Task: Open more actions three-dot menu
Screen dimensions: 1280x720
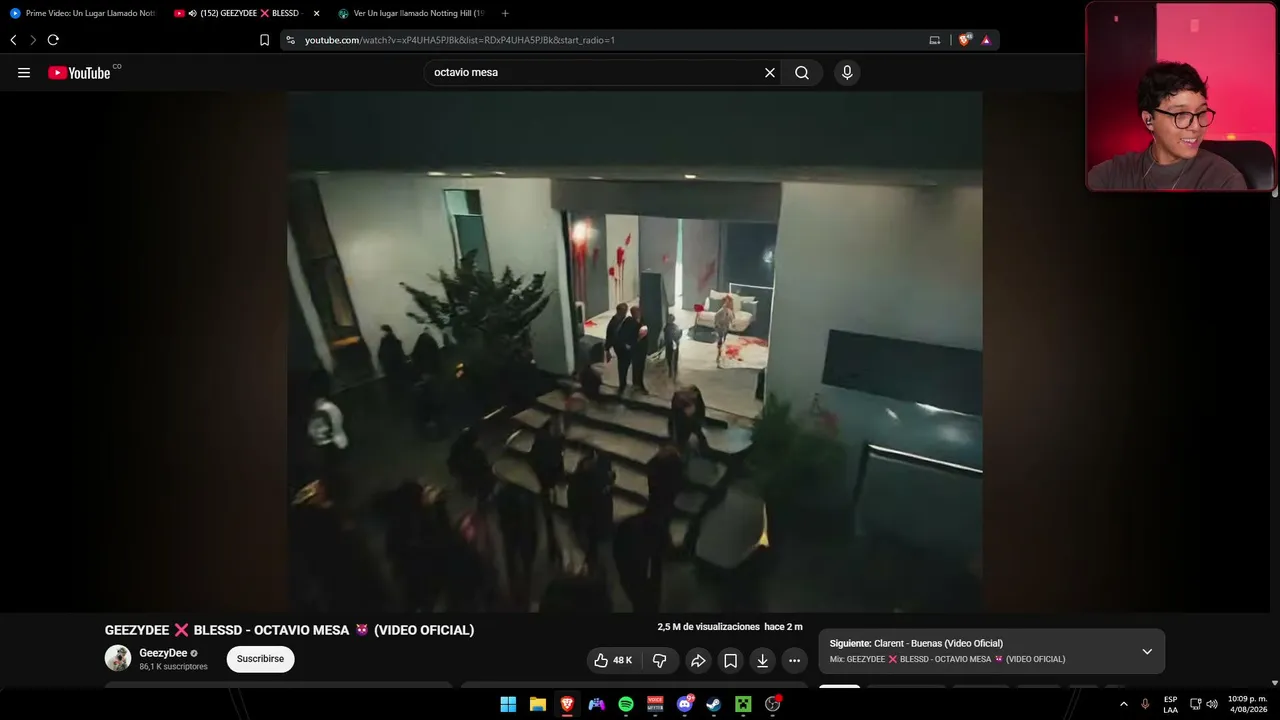Action: tap(794, 660)
